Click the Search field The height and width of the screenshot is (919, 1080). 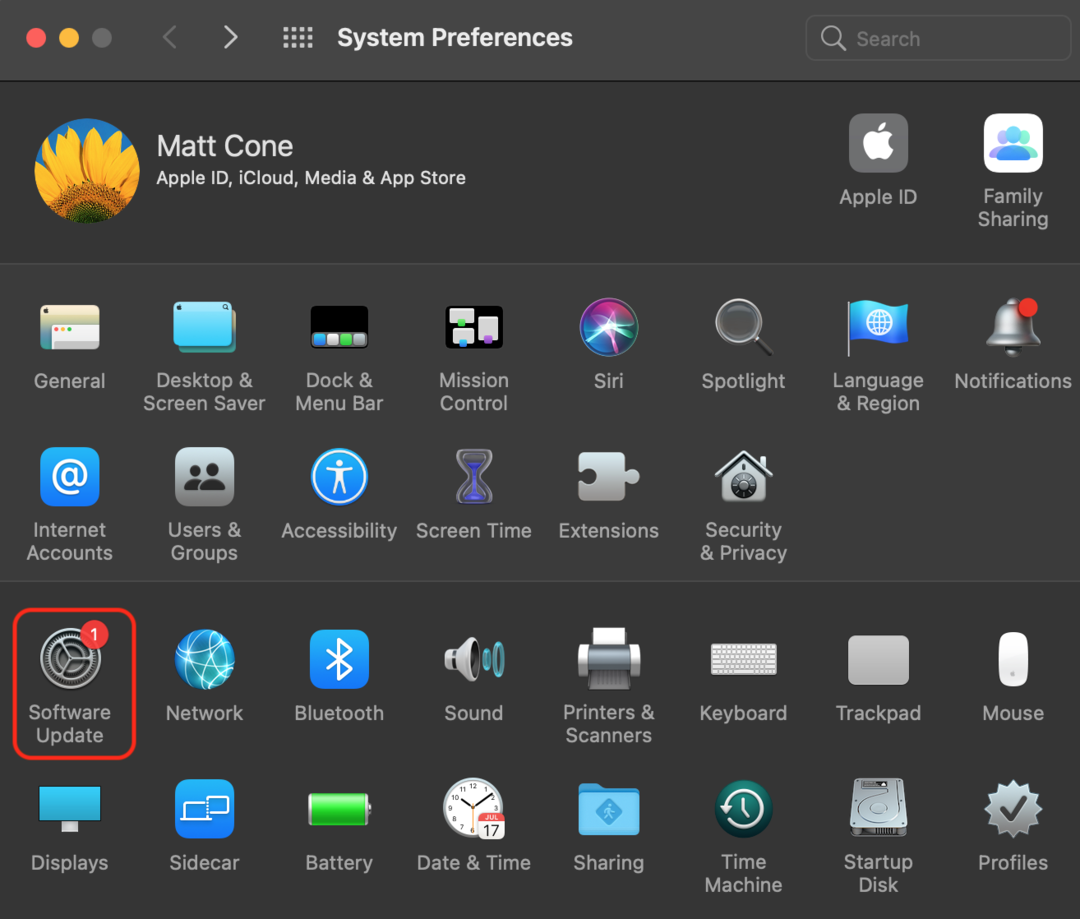pos(938,38)
